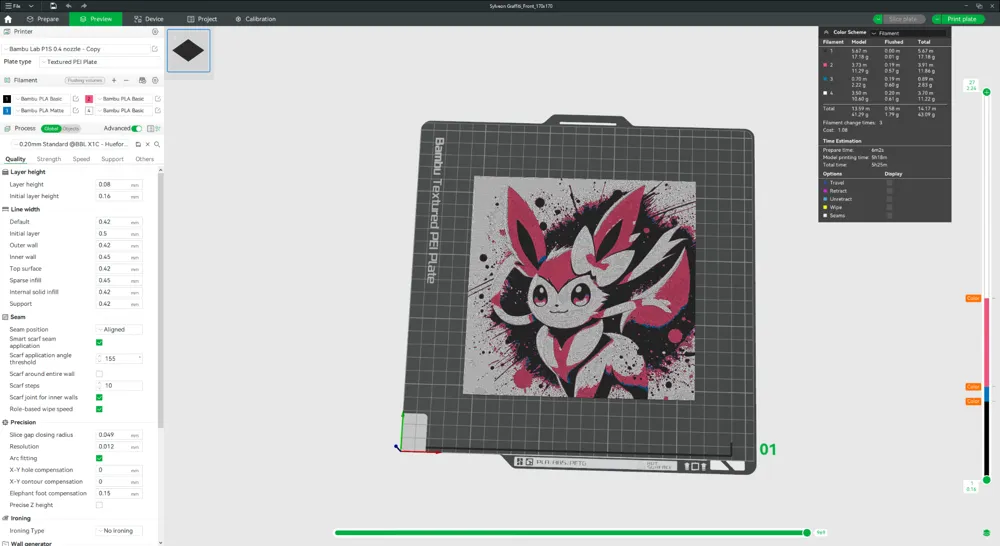Open Flushing volumes button
Screen dimensions: 1000x546
point(85,80)
